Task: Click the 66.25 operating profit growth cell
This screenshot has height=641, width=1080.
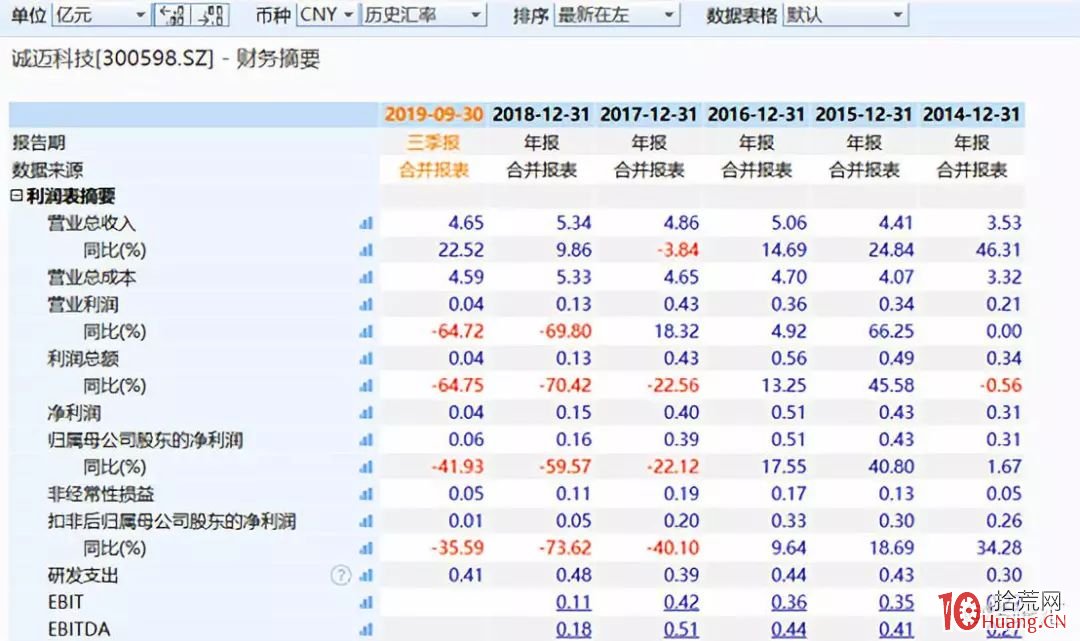Action: (891, 332)
